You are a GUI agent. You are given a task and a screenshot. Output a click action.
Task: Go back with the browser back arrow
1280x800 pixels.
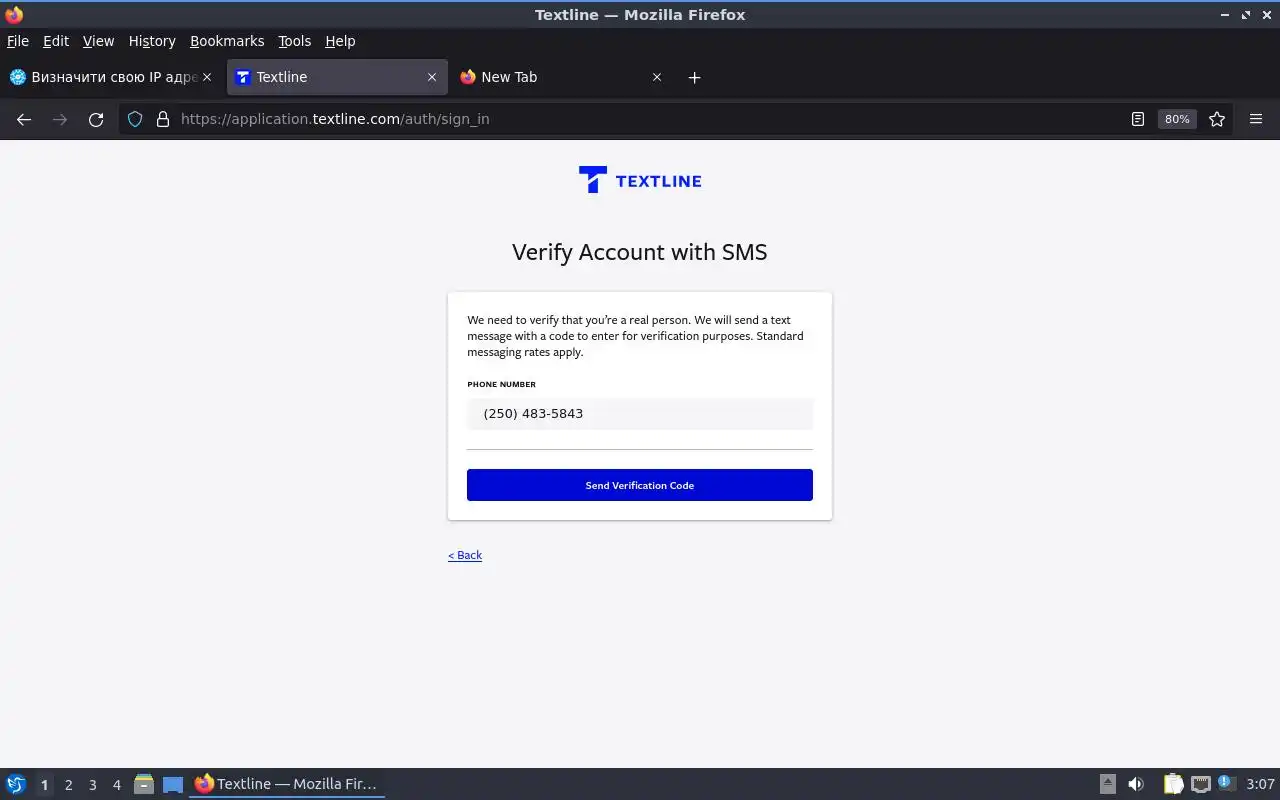[x=24, y=119]
